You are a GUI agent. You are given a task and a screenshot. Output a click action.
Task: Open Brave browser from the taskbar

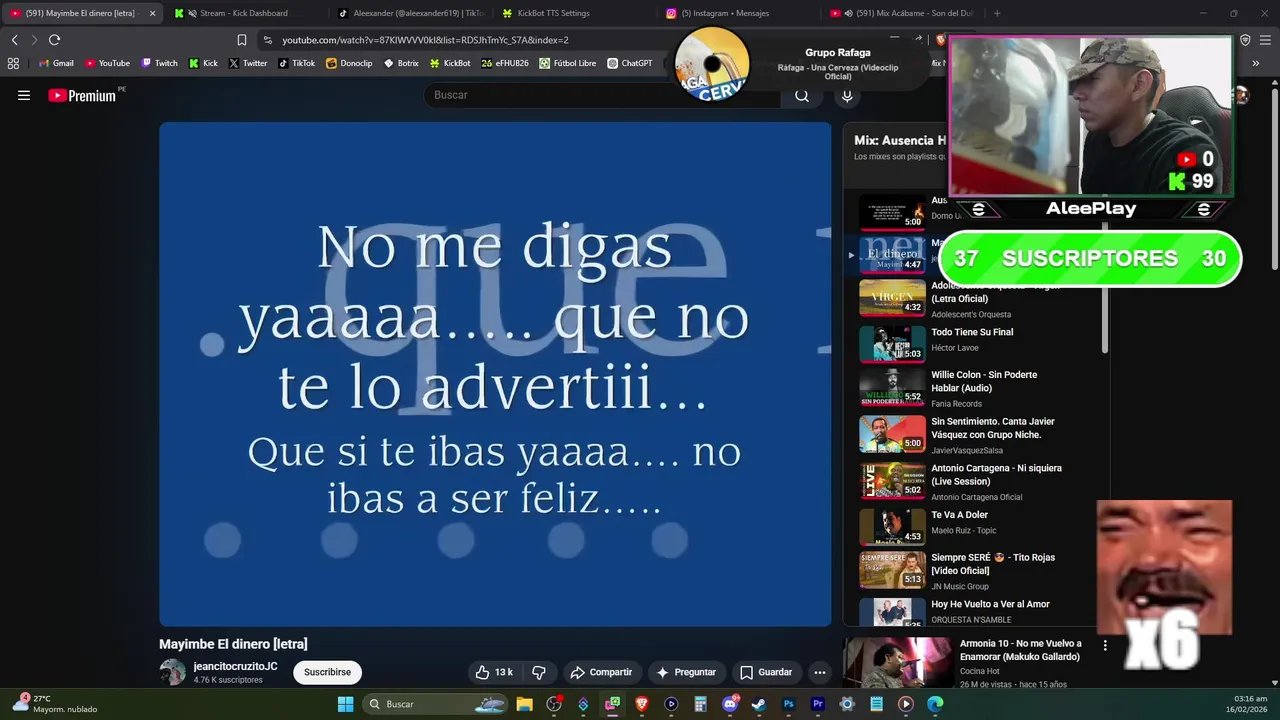642,704
